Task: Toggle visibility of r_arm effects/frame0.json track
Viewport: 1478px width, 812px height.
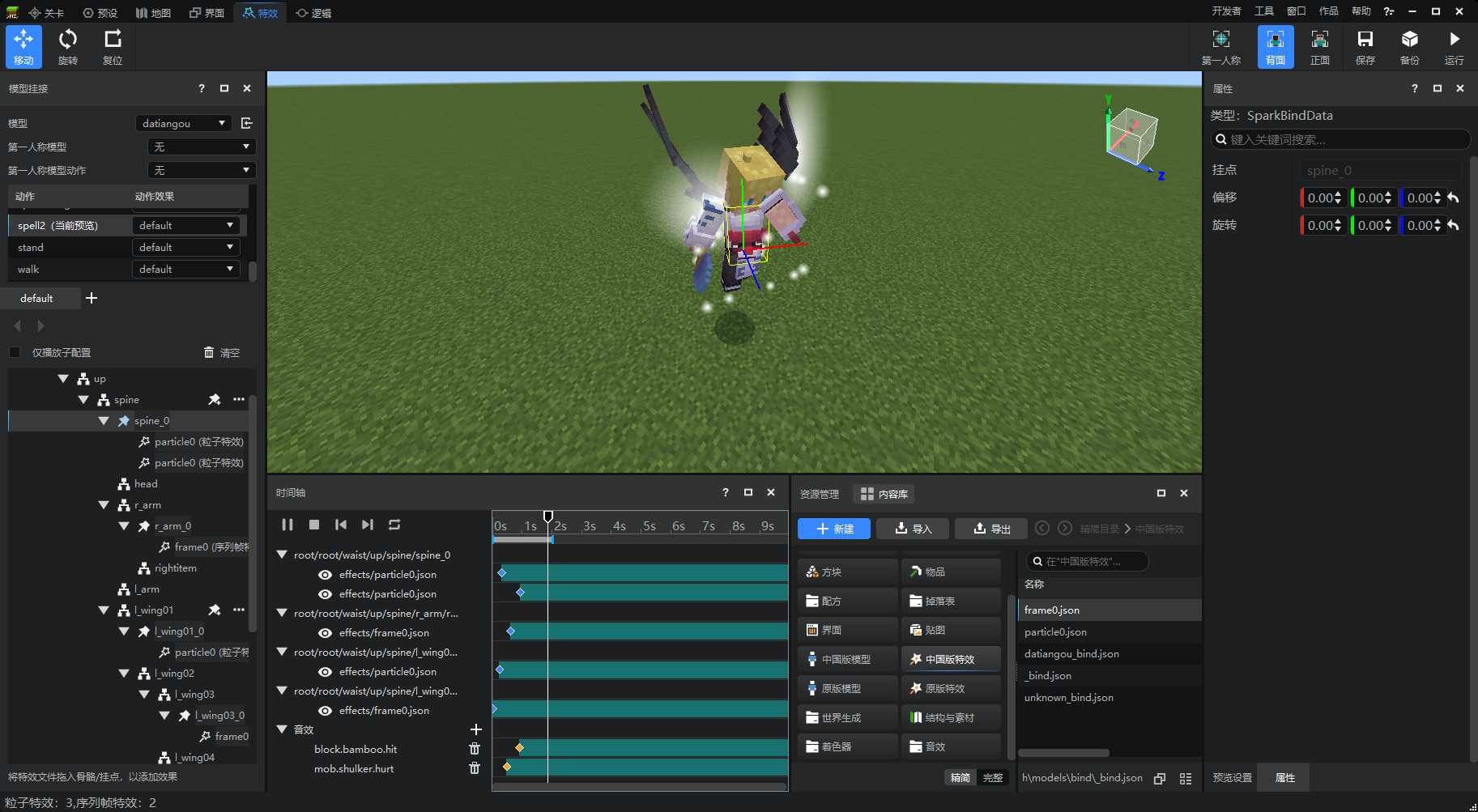Action: pos(325,633)
